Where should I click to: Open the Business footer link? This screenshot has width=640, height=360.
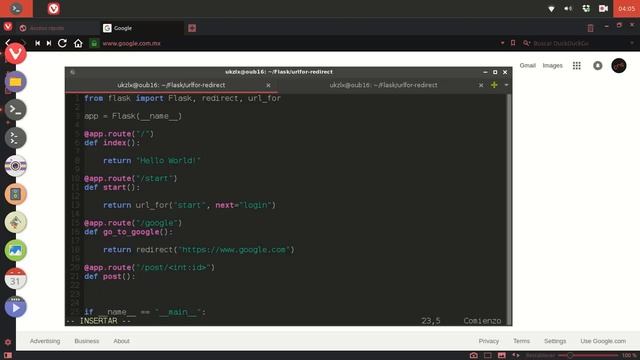87,341
